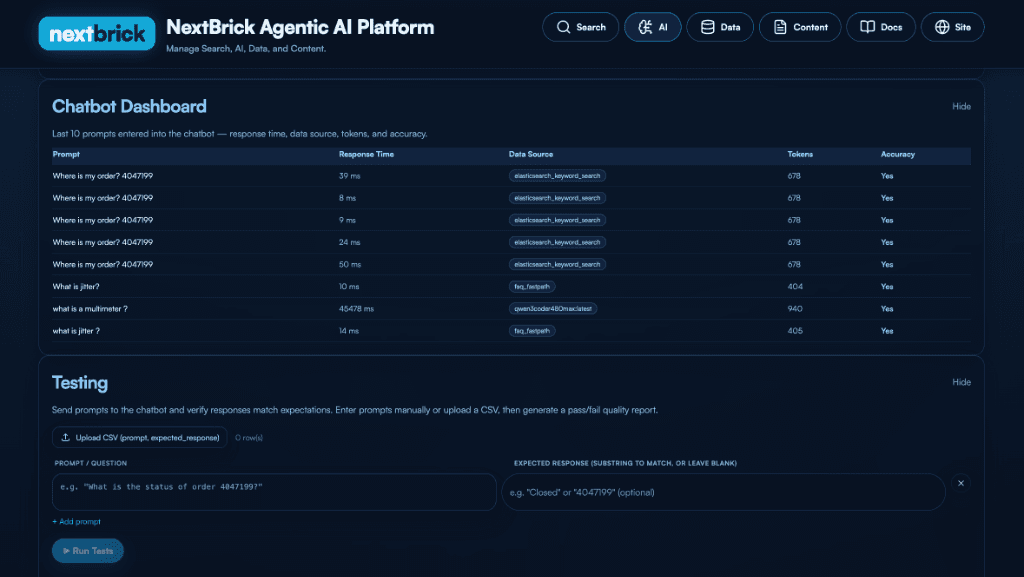This screenshot has height=577, width=1024.
Task: Click the 9 ms response time cell
Action: tap(347, 221)
